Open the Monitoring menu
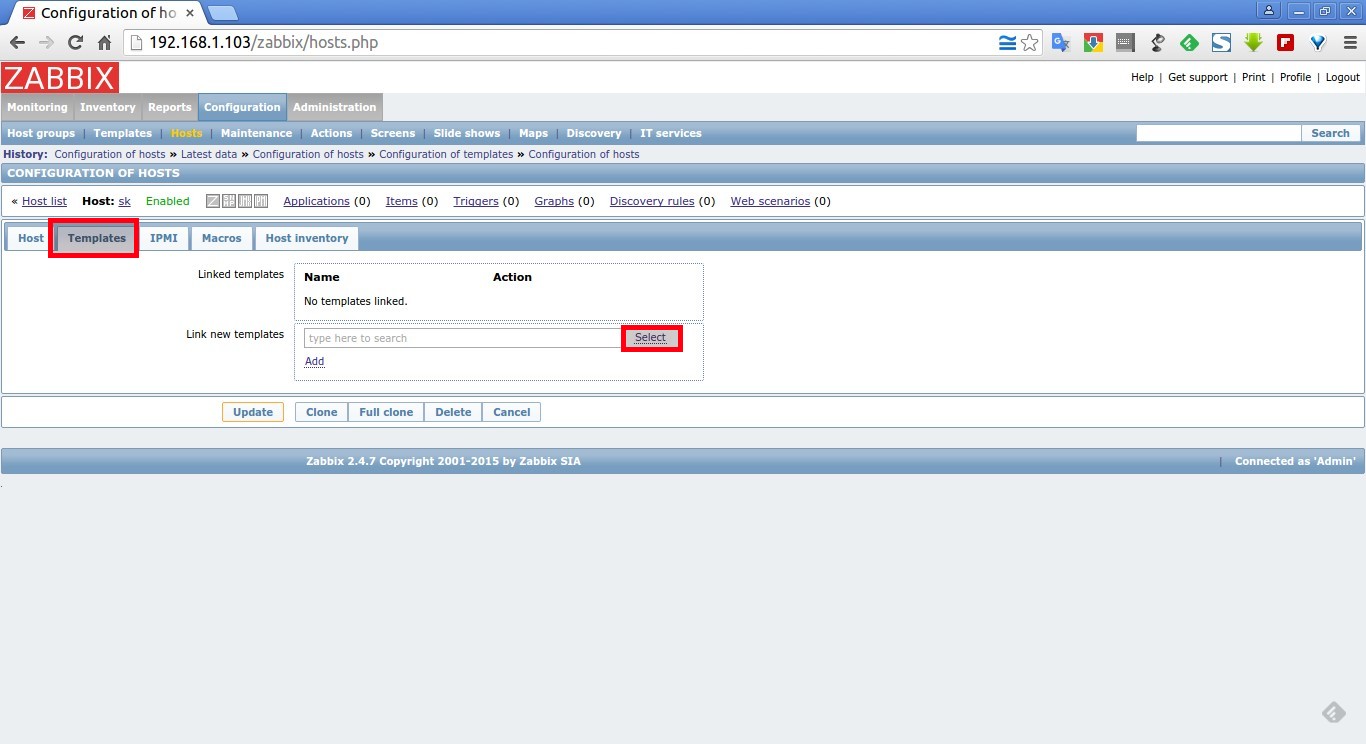 click(x=37, y=107)
